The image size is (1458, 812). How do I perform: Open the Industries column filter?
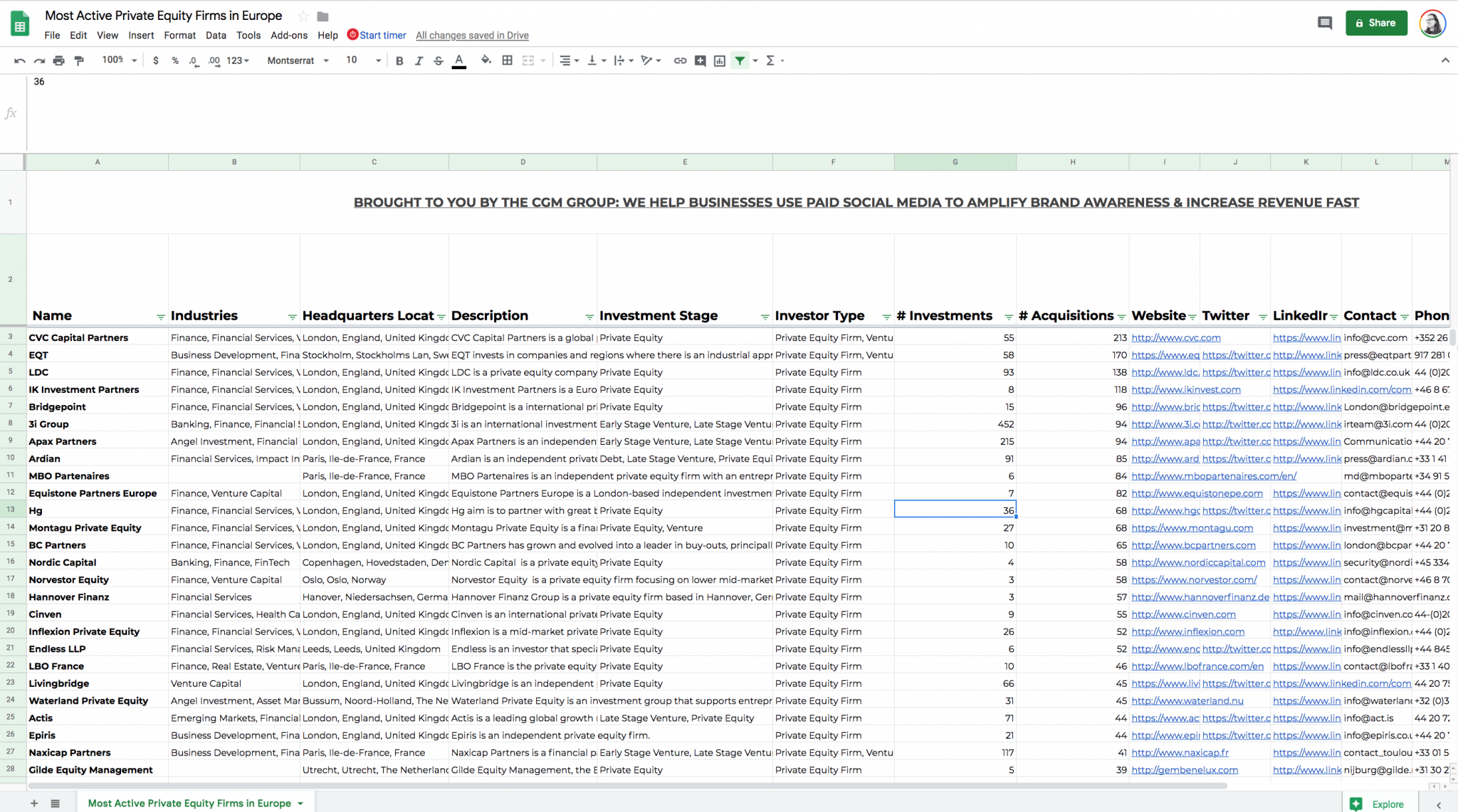[x=292, y=317]
